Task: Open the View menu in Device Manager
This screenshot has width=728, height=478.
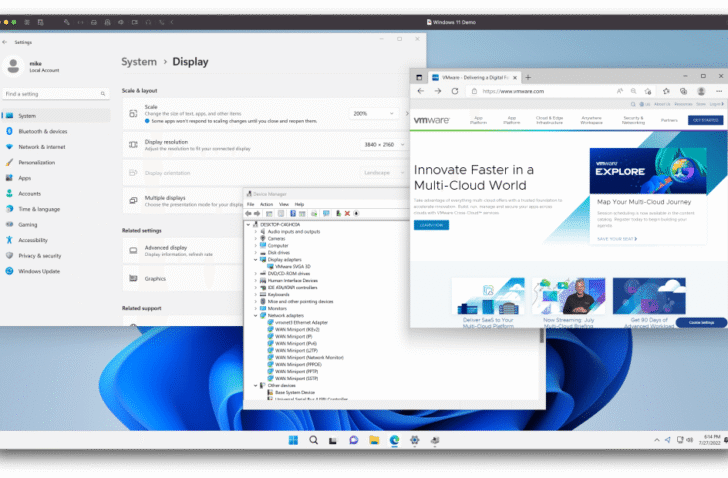Action: (284, 204)
